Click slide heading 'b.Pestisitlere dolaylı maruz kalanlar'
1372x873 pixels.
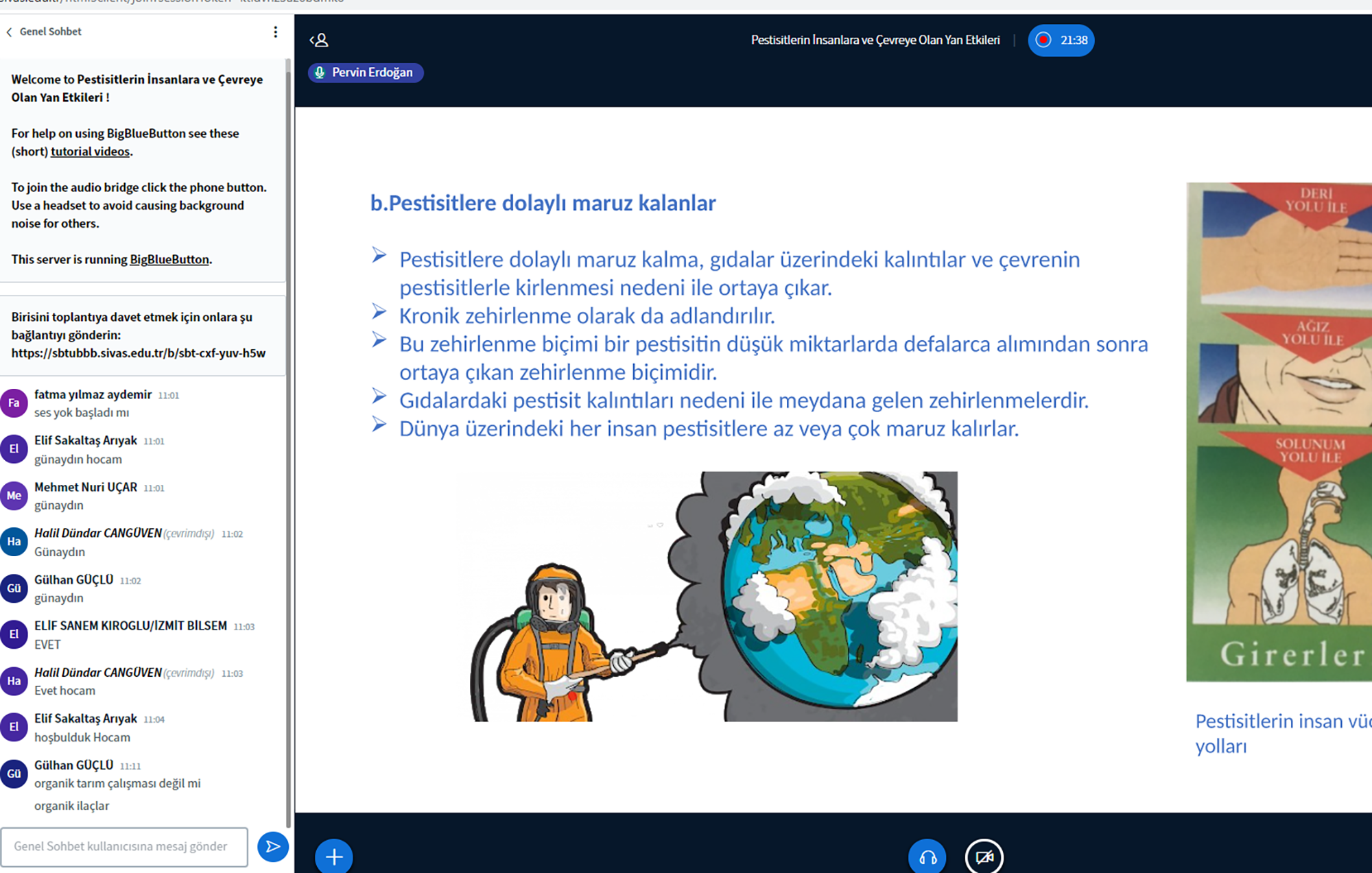(x=543, y=203)
